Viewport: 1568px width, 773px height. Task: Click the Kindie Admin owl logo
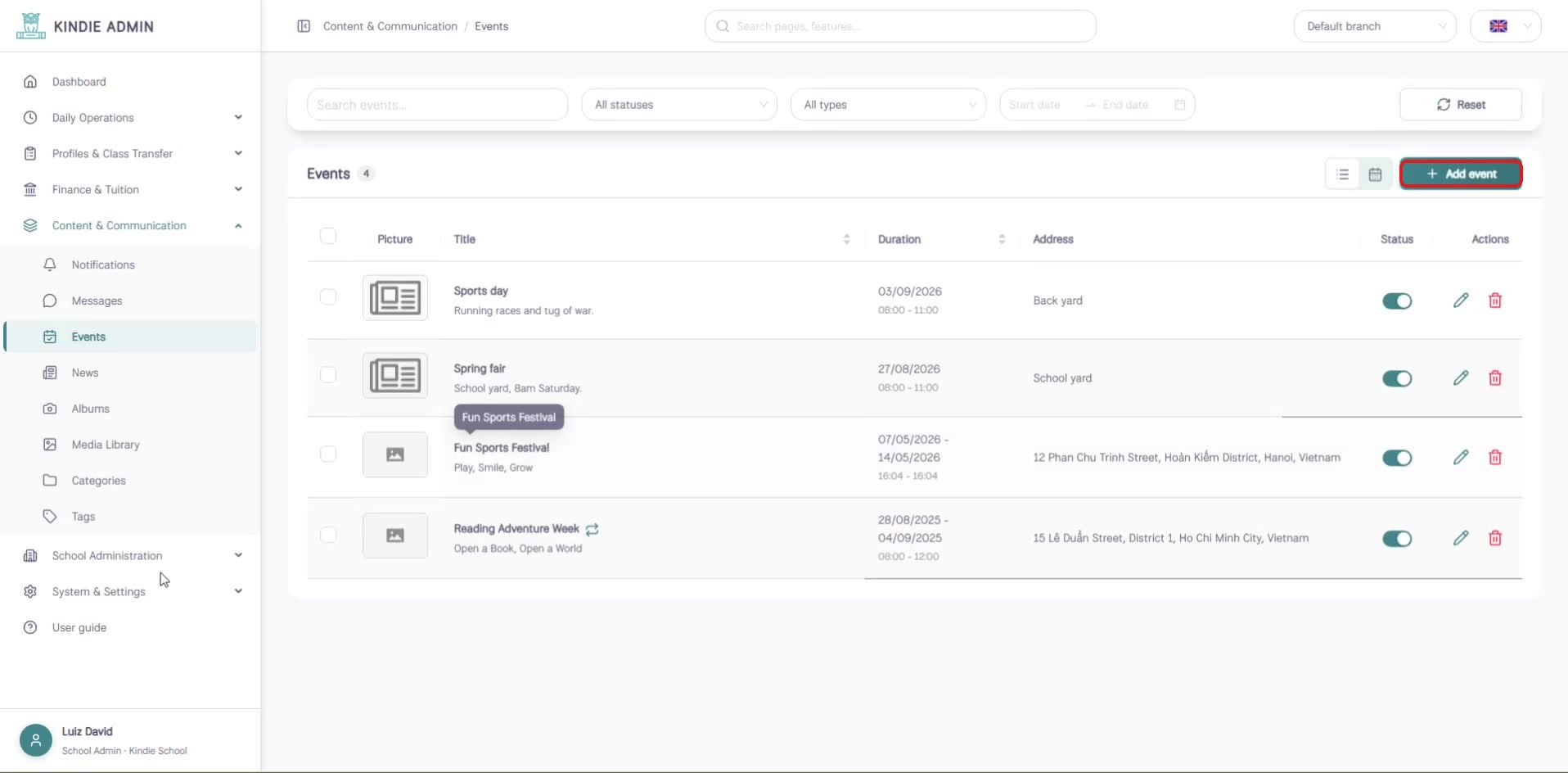point(31,26)
